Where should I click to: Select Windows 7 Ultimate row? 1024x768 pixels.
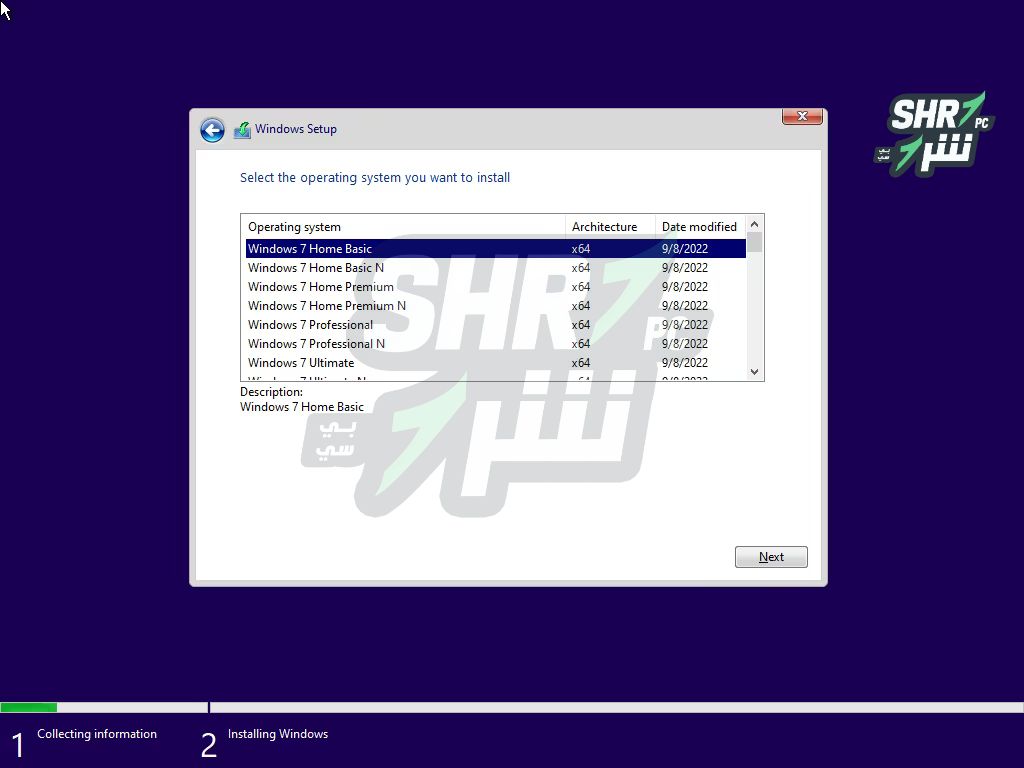[496, 362]
